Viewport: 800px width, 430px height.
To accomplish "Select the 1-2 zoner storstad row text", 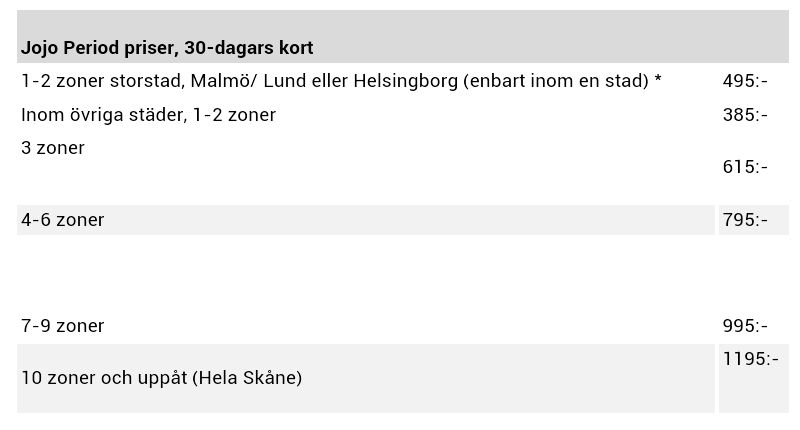I will point(341,81).
